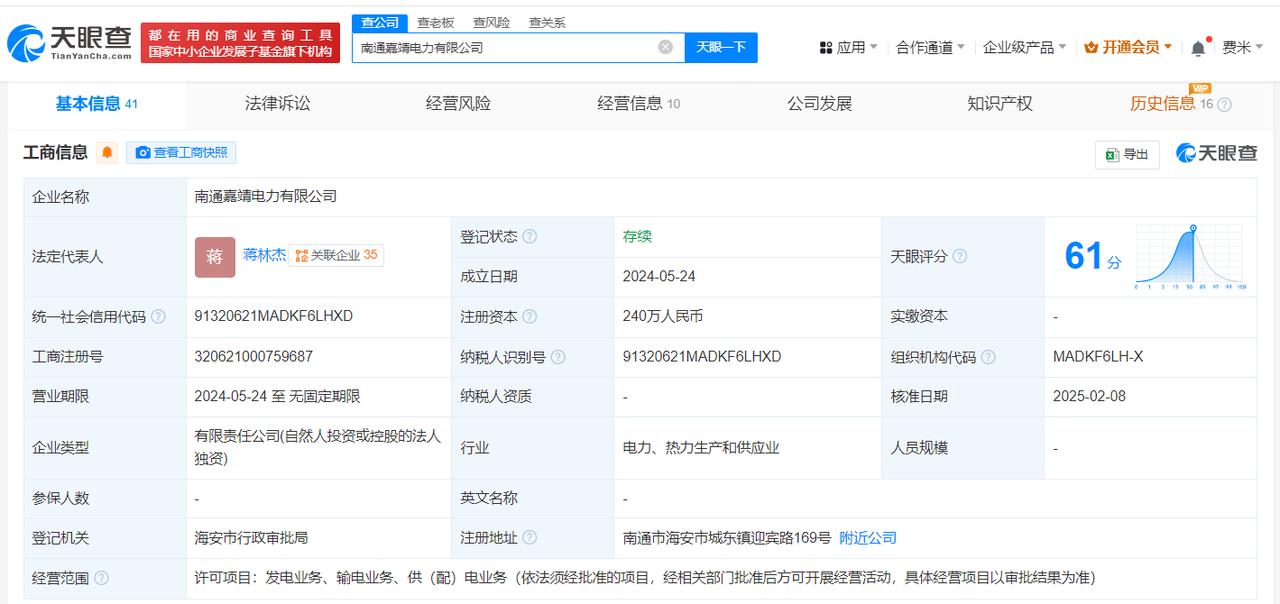Click the 导出 export button

[1127, 154]
